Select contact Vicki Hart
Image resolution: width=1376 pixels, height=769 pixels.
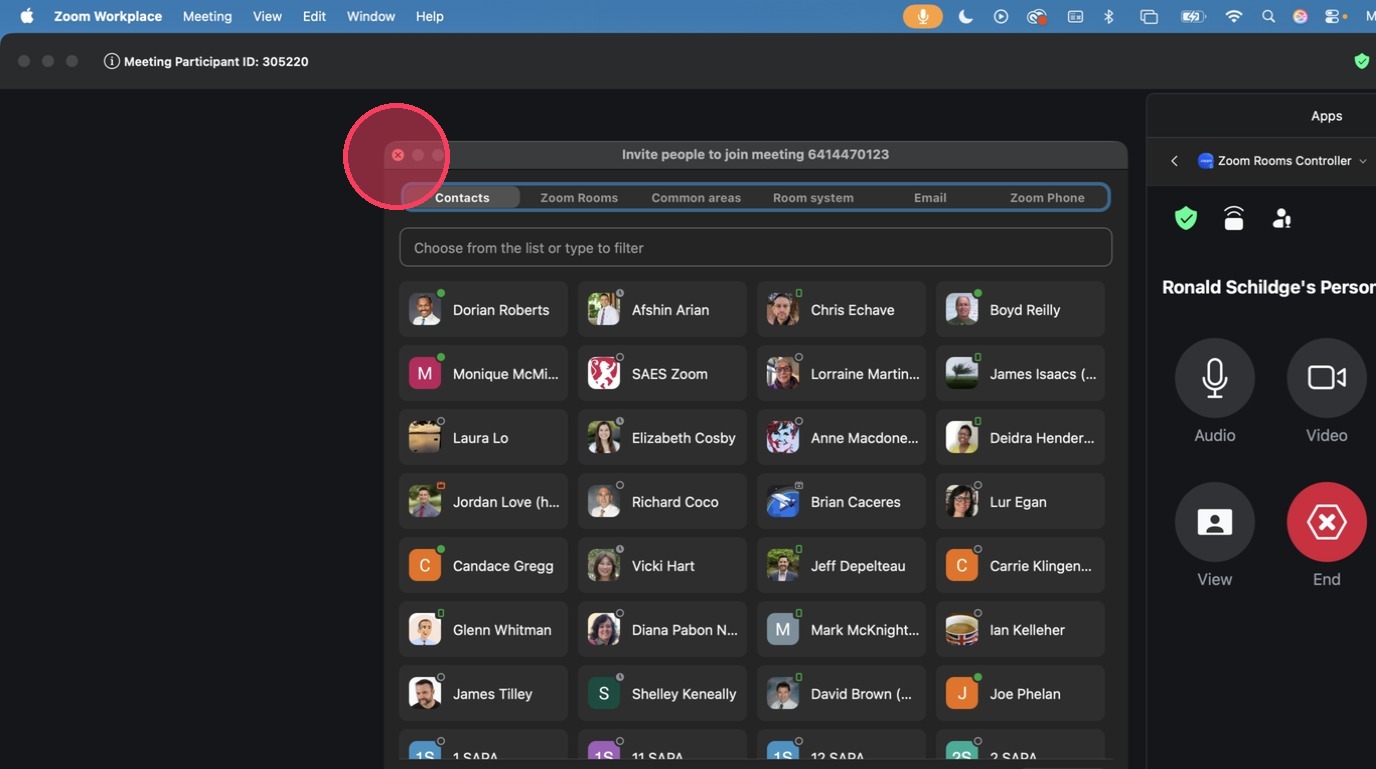point(662,565)
